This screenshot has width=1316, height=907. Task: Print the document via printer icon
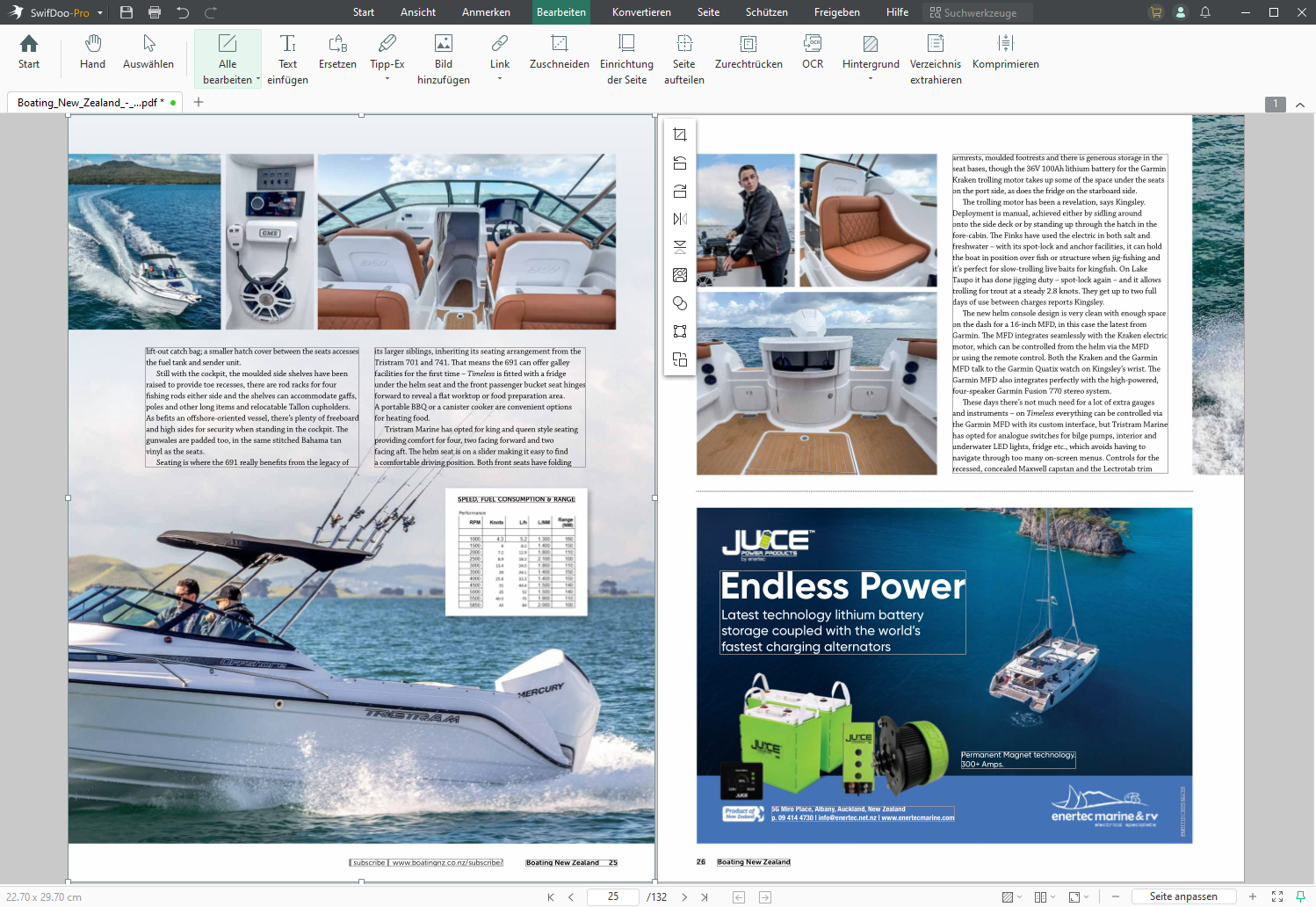pos(155,12)
